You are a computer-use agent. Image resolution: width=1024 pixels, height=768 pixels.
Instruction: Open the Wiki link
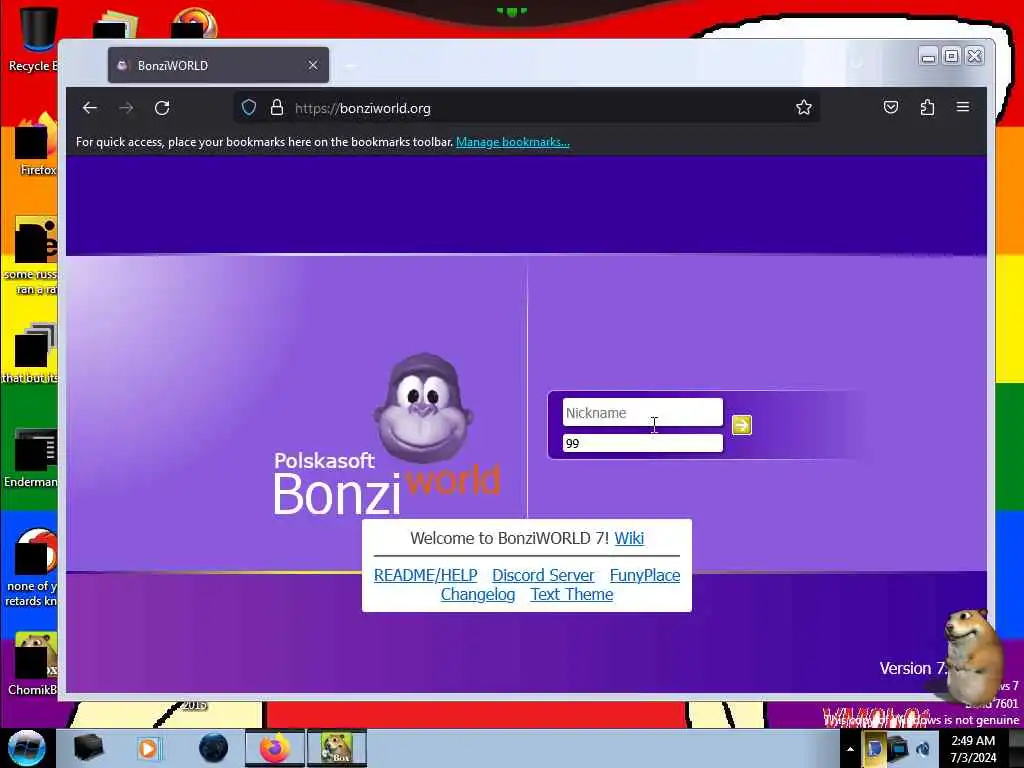tap(629, 537)
